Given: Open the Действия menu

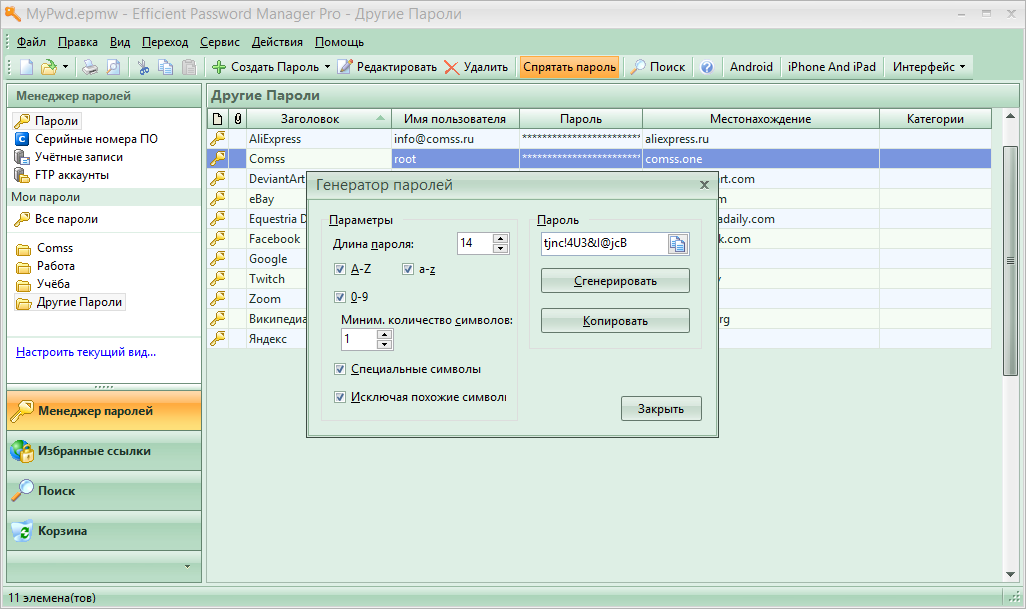Looking at the screenshot, I should coord(277,42).
